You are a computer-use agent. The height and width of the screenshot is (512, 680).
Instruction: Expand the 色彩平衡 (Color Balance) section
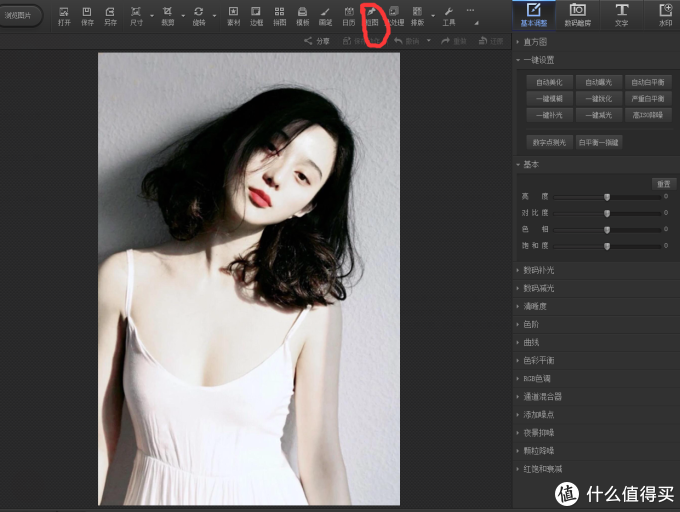(x=540, y=360)
